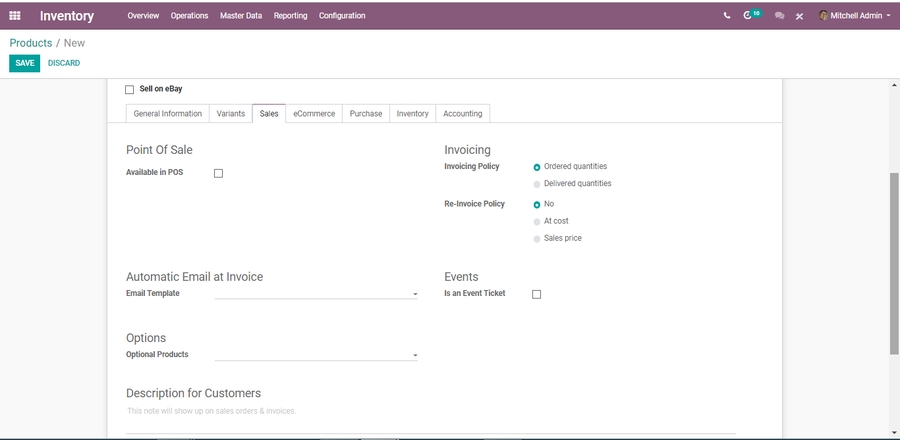Click the phone call icon
This screenshot has height=440, width=900.
point(727,16)
